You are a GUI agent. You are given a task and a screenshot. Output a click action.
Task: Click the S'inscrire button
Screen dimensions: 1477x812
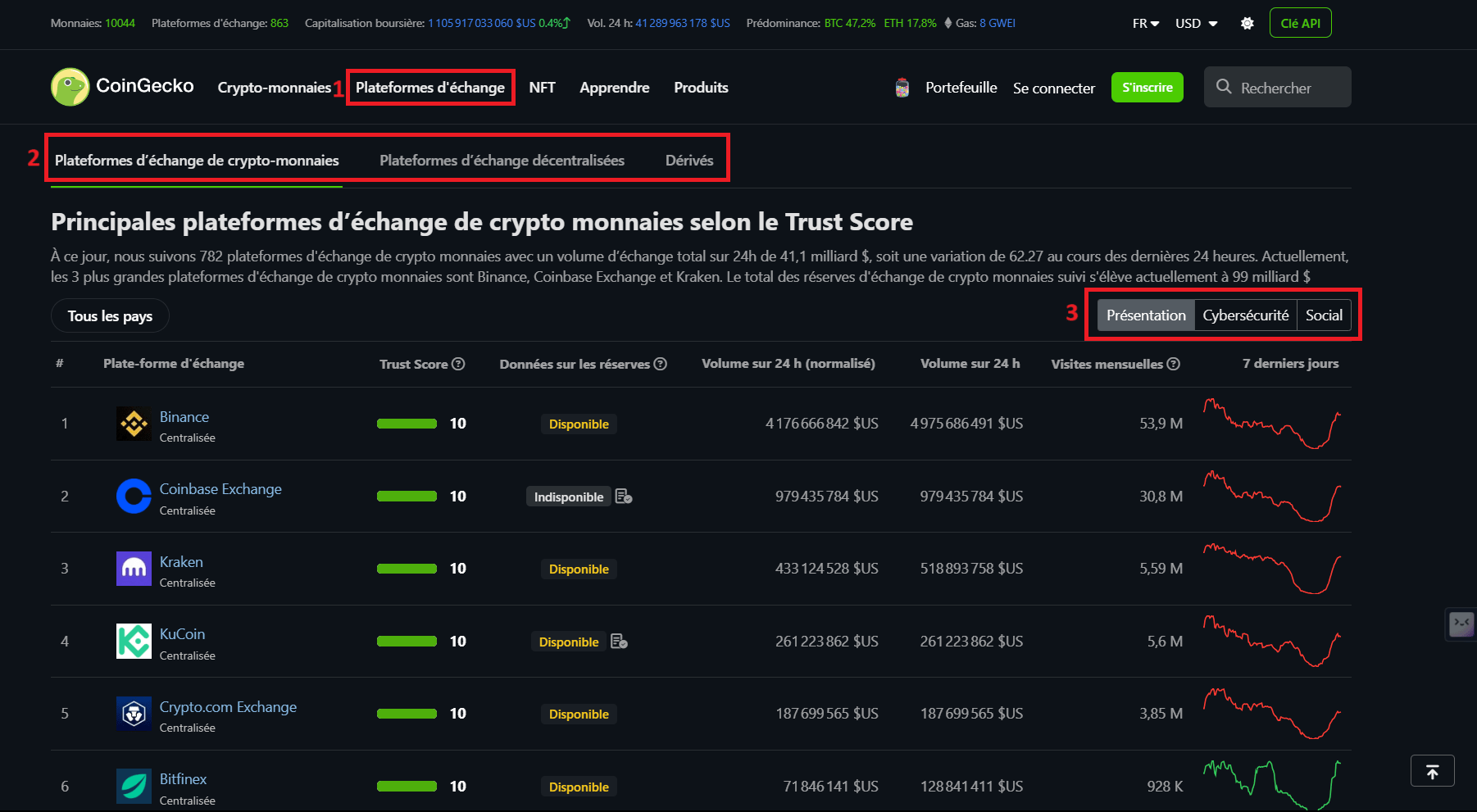click(x=1147, y=88)
